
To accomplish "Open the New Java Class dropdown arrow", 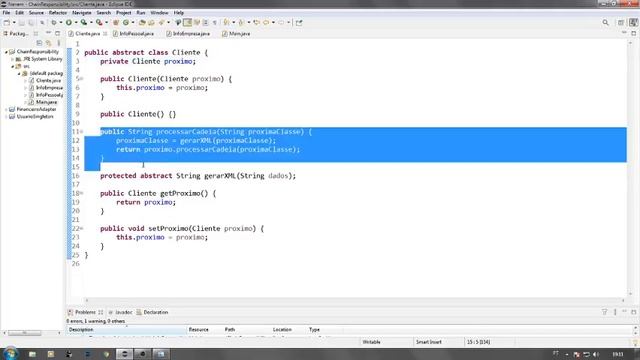I will (x=133, y=22).
